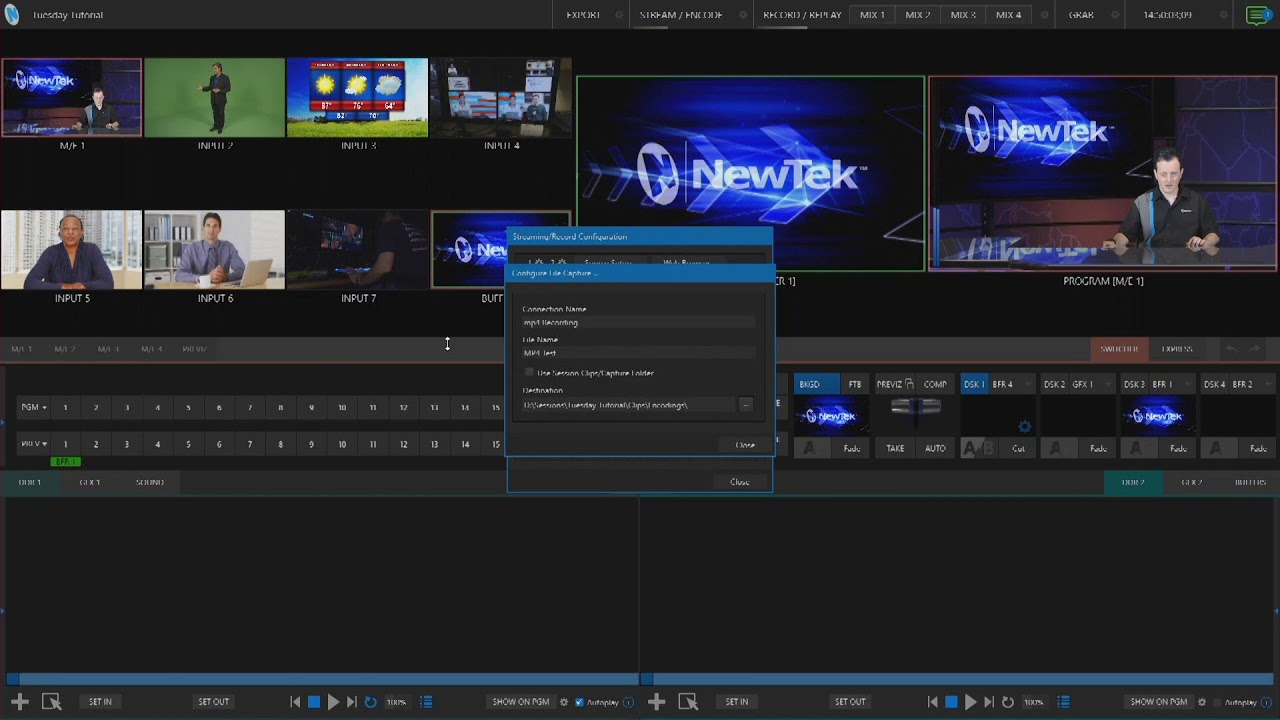The image size is (1280, 720).
Task: Click SHOW ON PGM for DDR 2
Action: [1159, 702]
